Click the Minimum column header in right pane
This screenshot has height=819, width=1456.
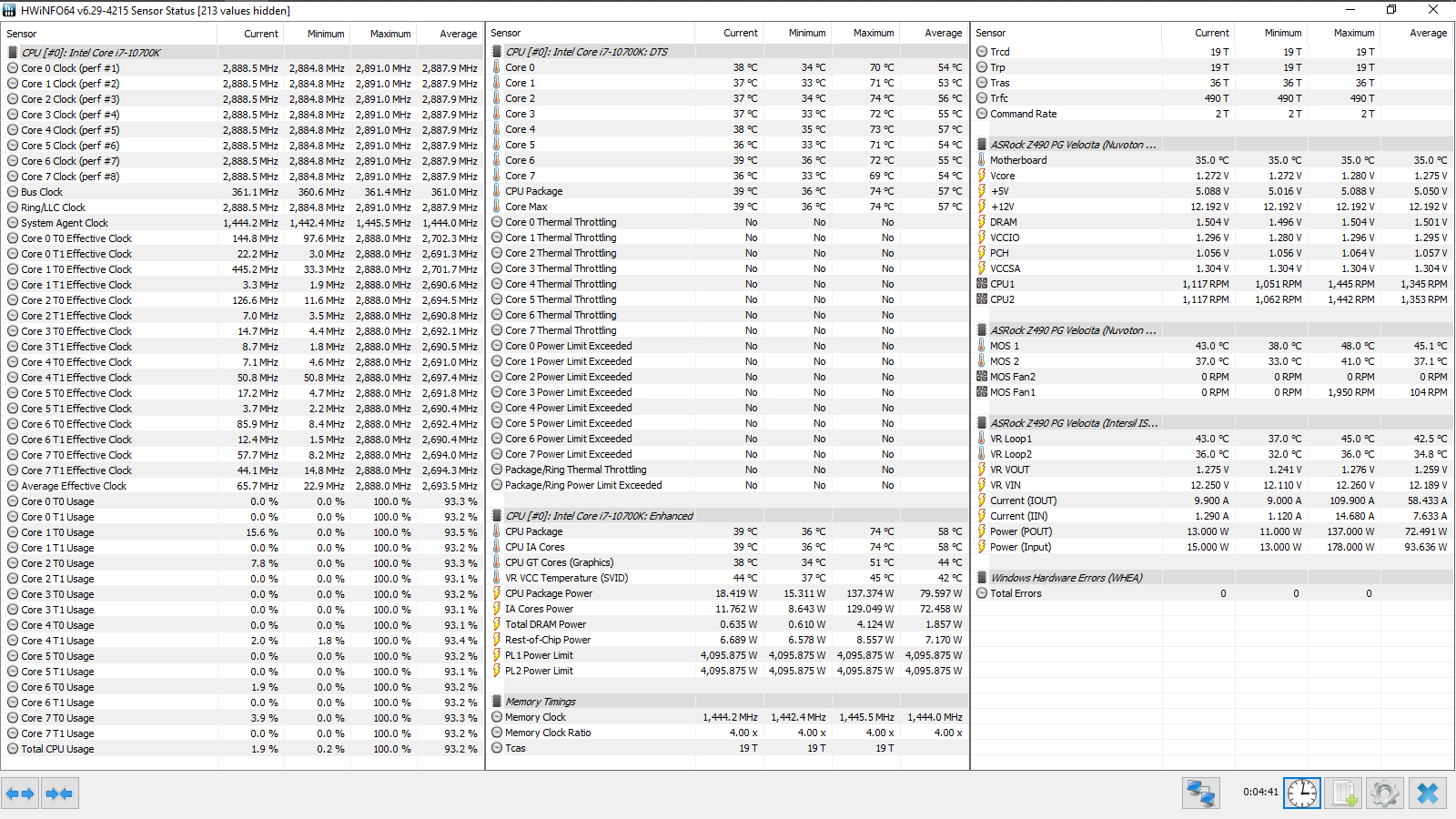point(1271,33)
